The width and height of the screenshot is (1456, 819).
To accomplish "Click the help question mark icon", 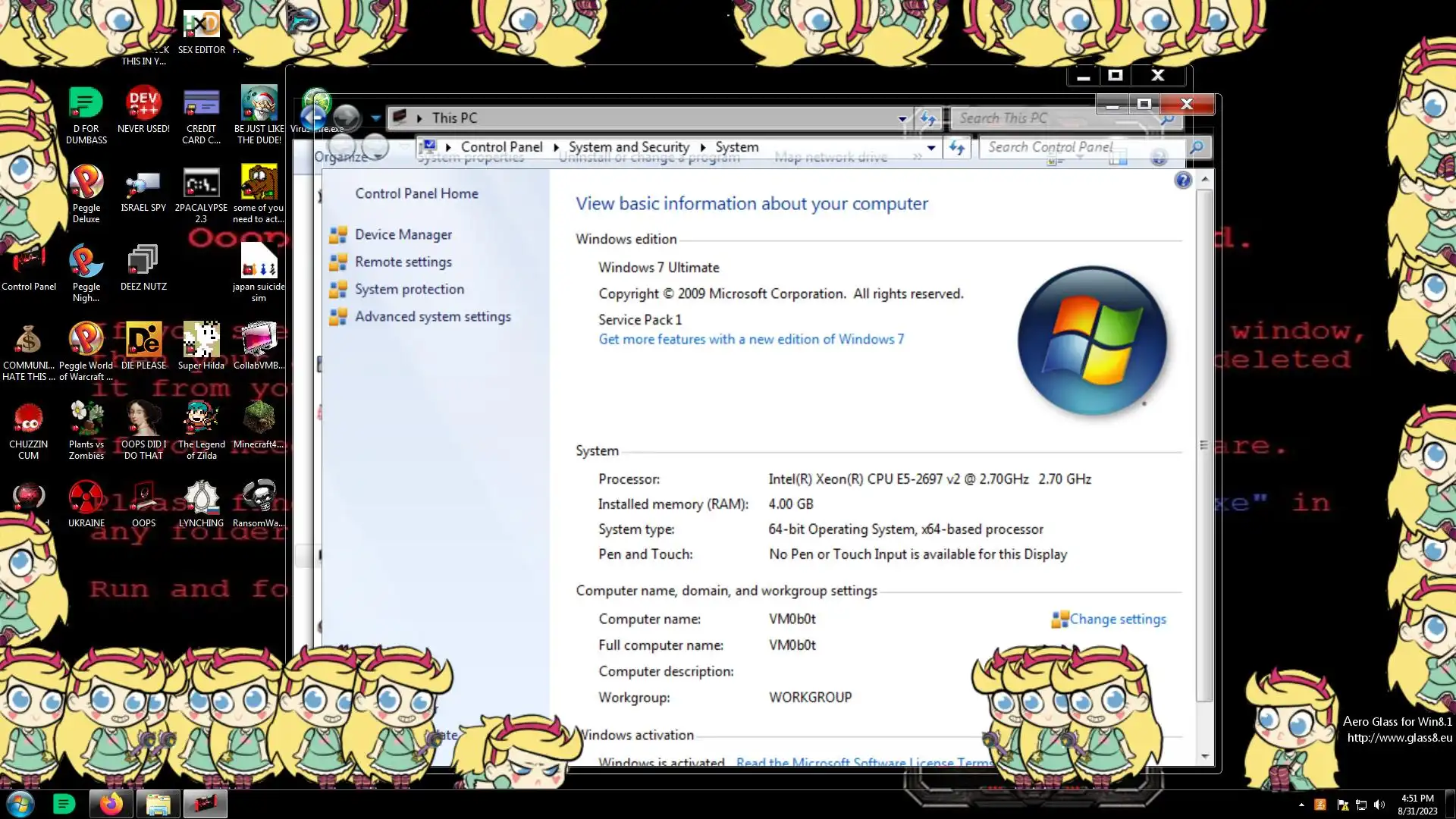I will pyautogui.click(x=1183, y=180).
